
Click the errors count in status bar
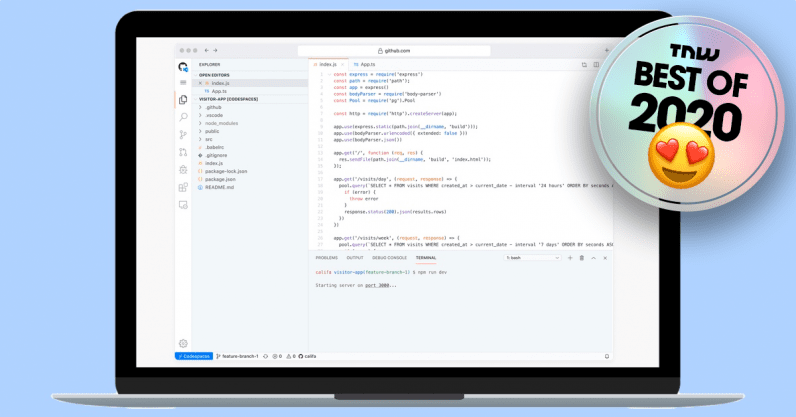click(277, 356)
